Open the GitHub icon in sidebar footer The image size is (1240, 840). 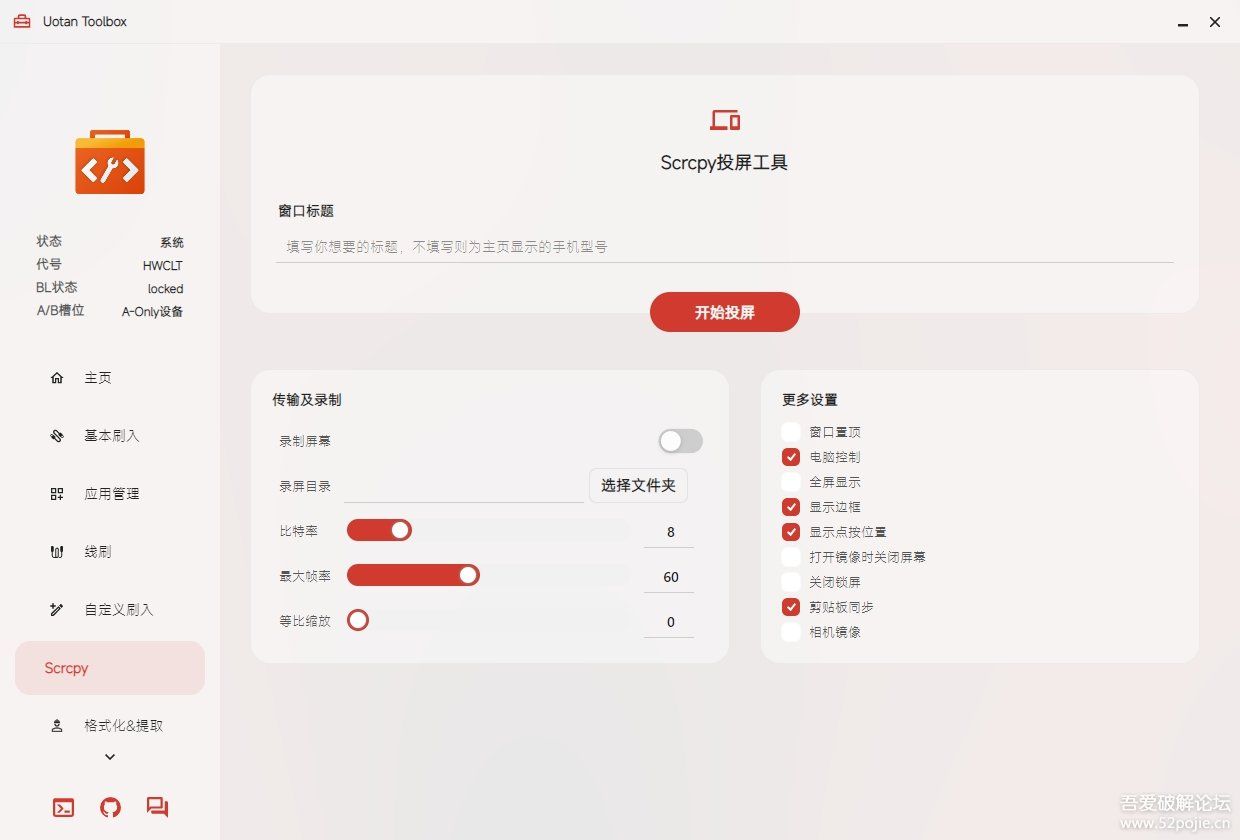point(110,808)
